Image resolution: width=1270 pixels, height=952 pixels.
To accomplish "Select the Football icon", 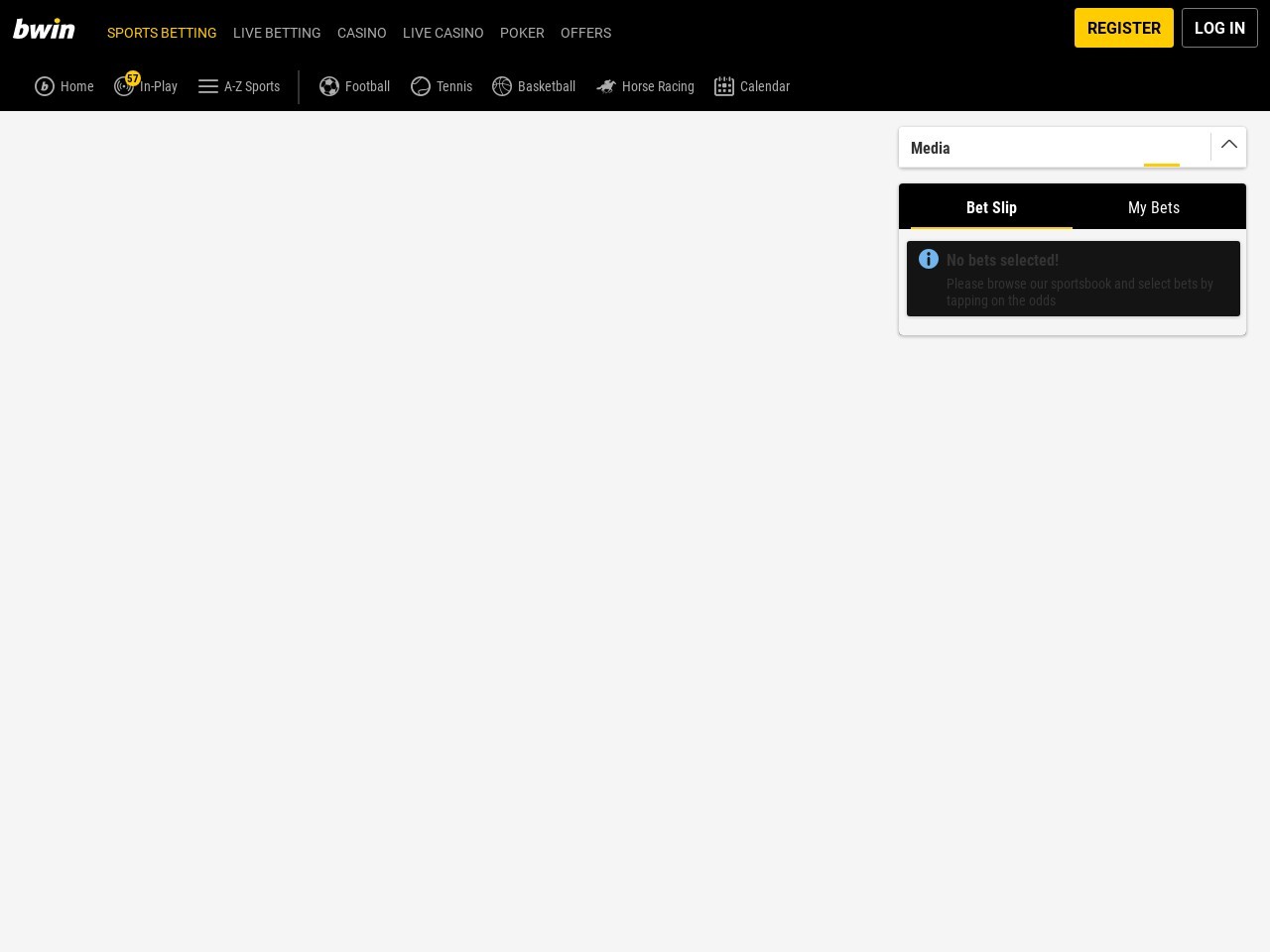I will coord(329,86).
